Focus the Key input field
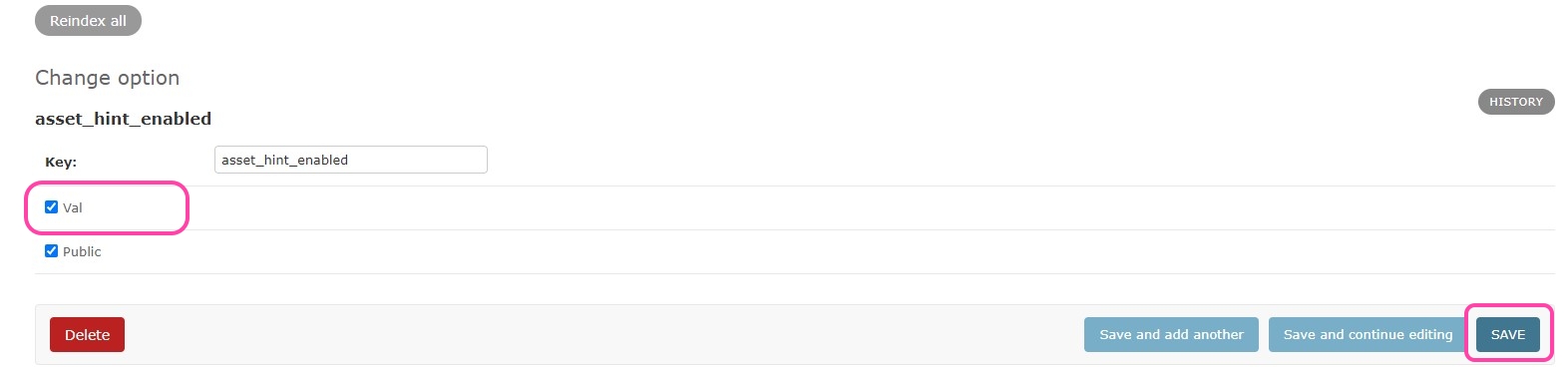Viewport: 1568px width, 370px height. tap(350, 160)
